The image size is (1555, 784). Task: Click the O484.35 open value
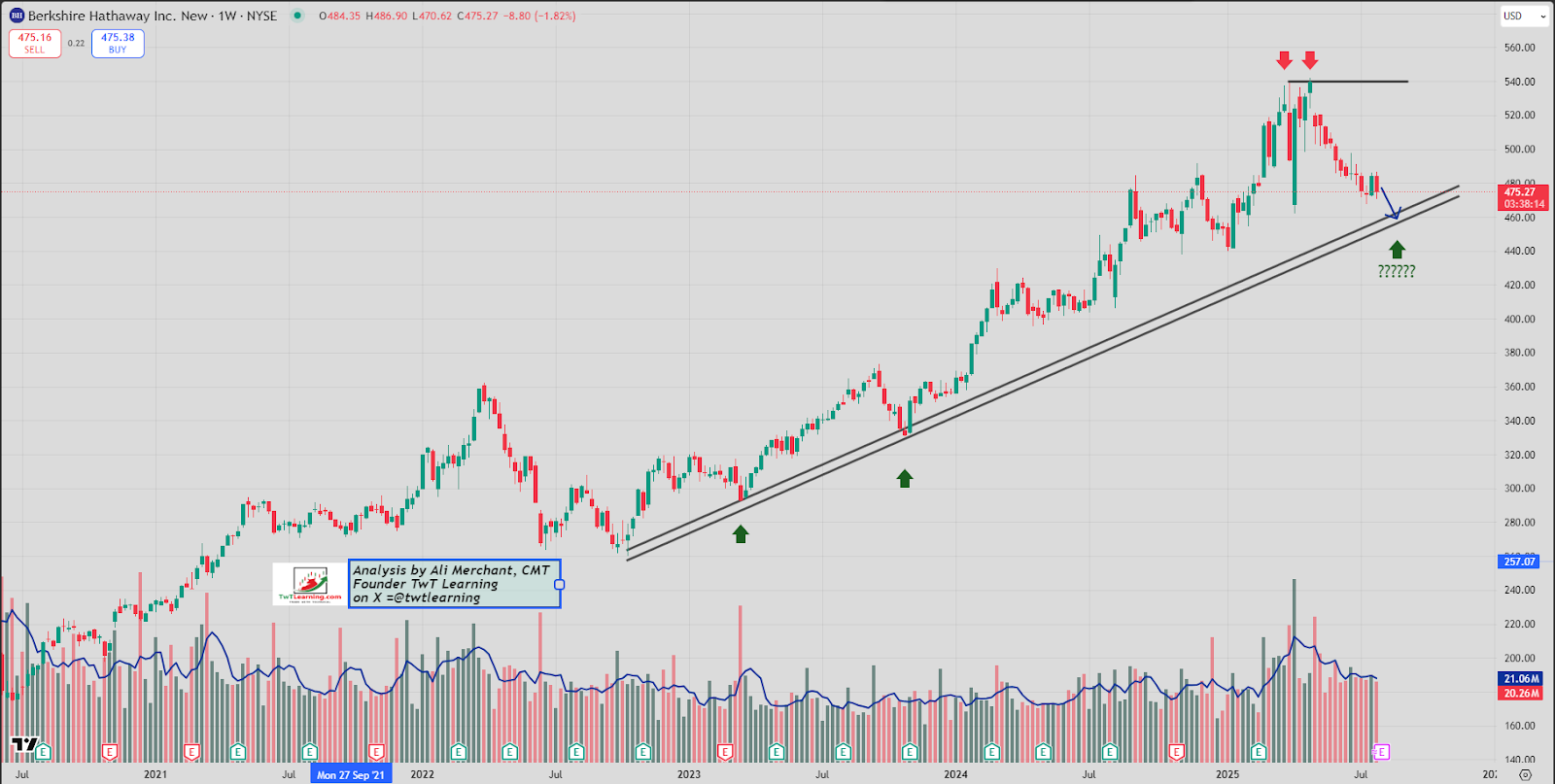tap(340, 16)
